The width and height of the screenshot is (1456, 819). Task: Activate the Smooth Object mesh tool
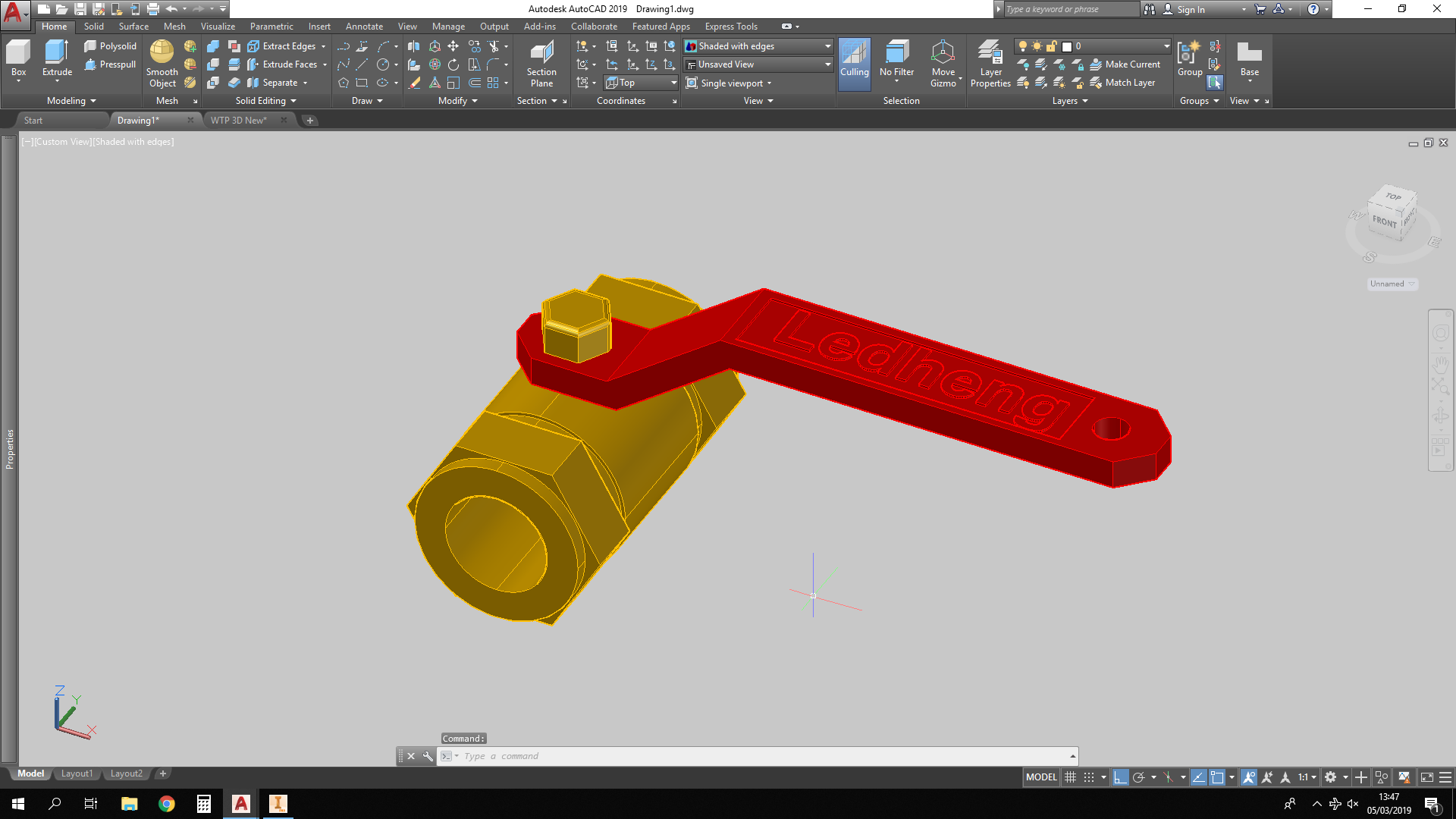click(x=162, y=54)
